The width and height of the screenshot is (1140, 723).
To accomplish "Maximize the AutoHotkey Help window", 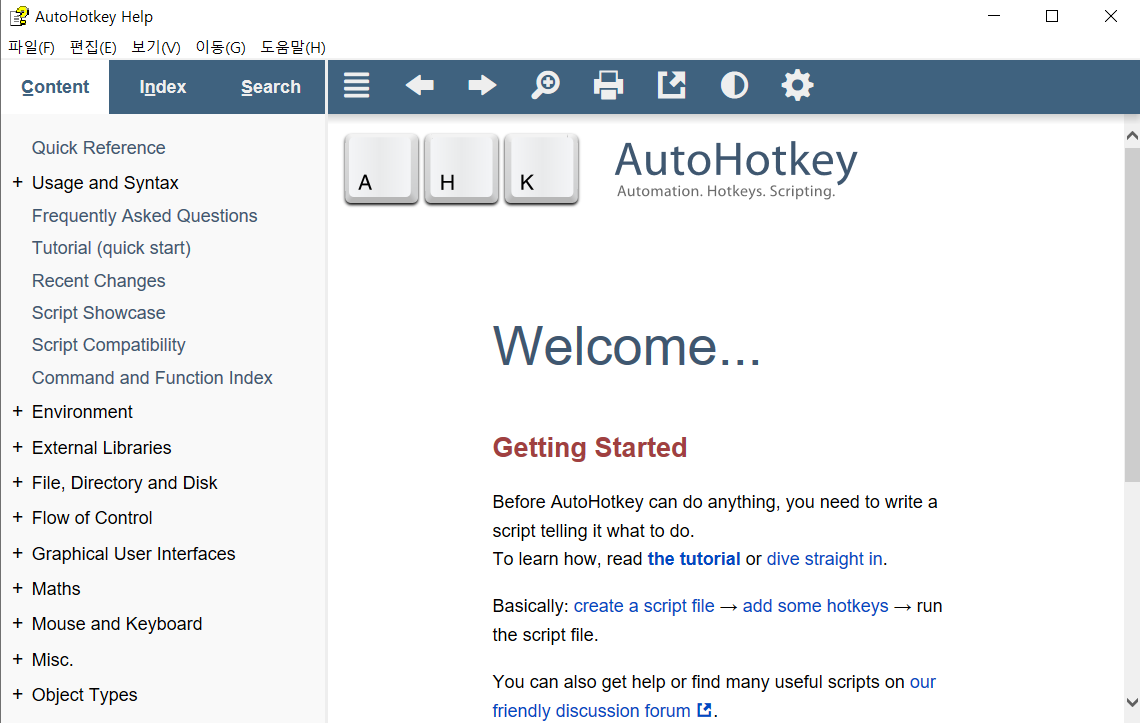I will point(1051,16).
